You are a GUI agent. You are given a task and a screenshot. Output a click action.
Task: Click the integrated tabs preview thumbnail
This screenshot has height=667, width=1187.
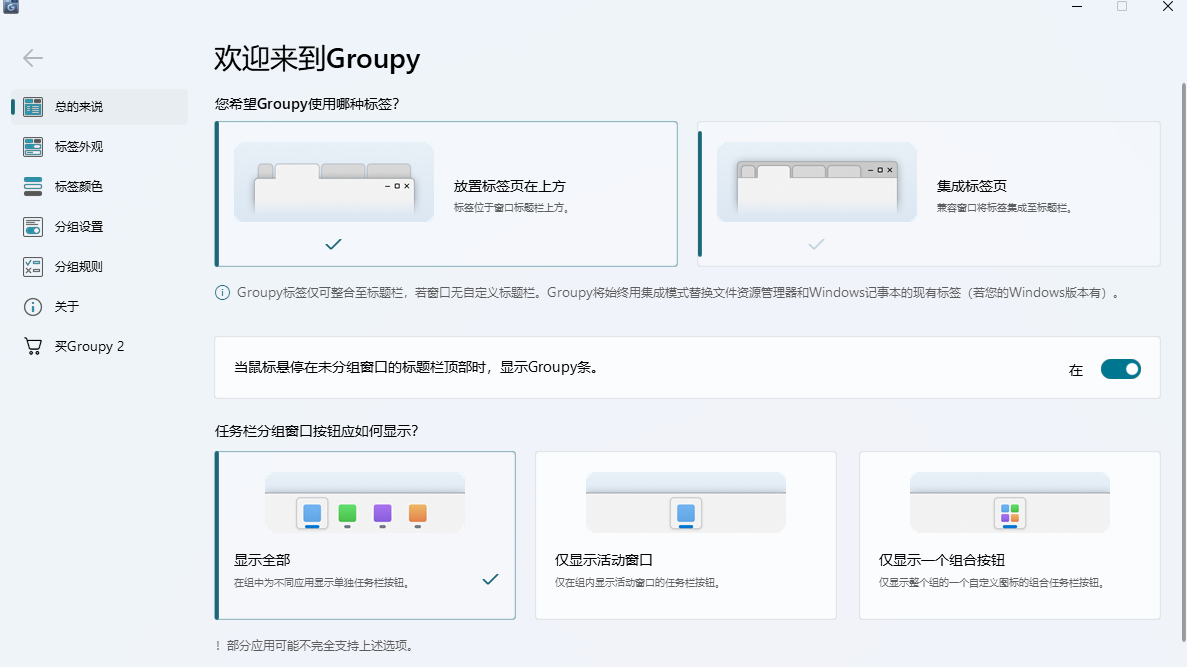(816, 182)
